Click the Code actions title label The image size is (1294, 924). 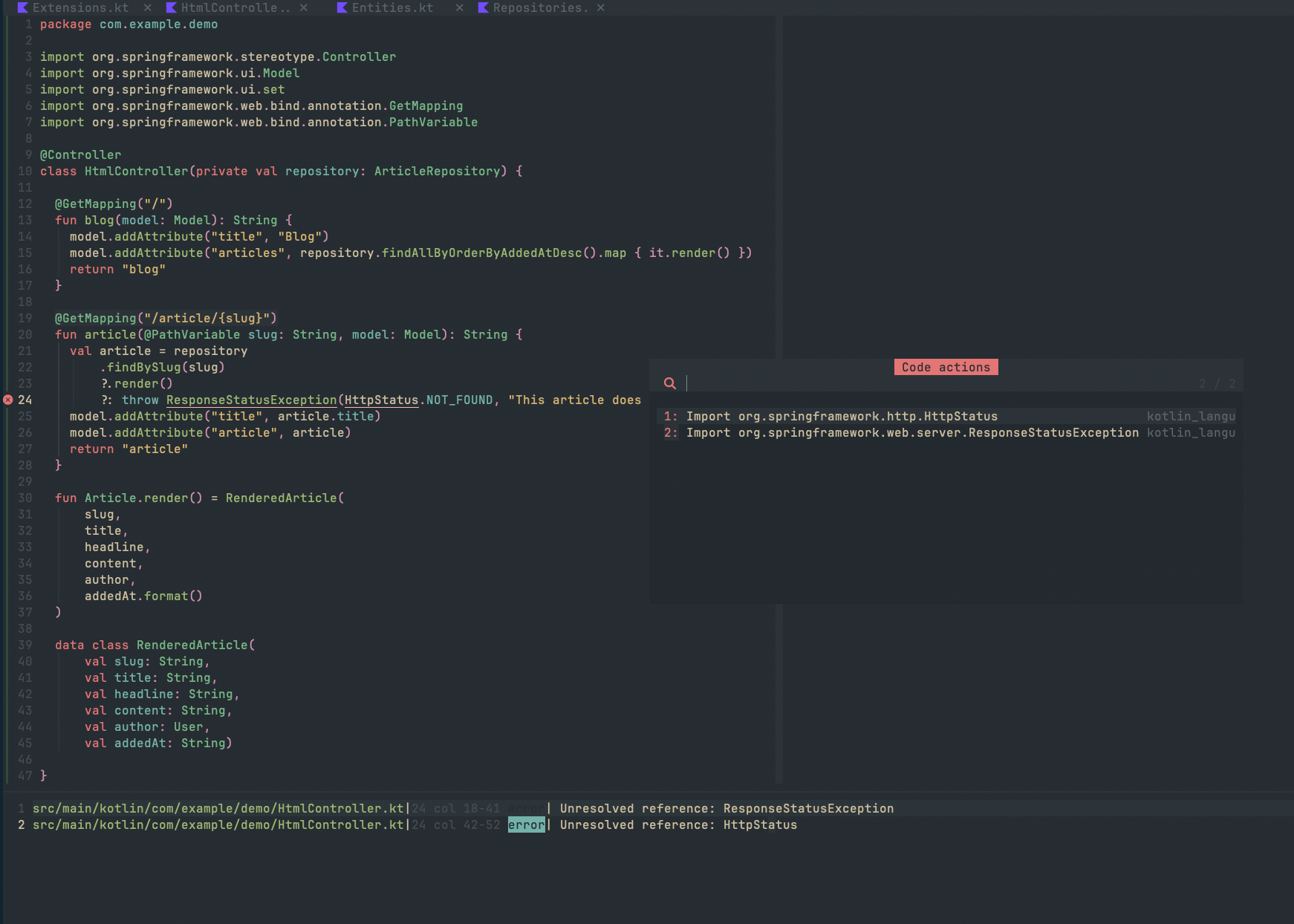point(946,367)
